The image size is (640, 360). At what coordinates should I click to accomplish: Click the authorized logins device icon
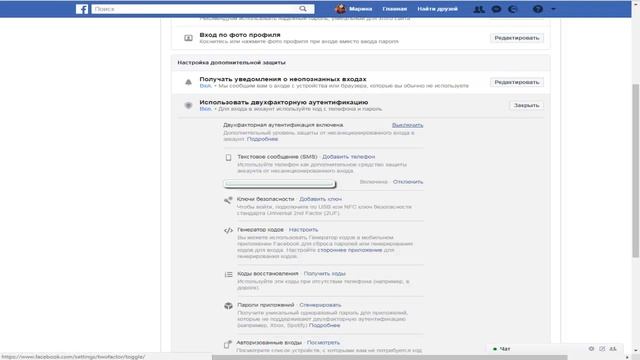click(228, 344)
